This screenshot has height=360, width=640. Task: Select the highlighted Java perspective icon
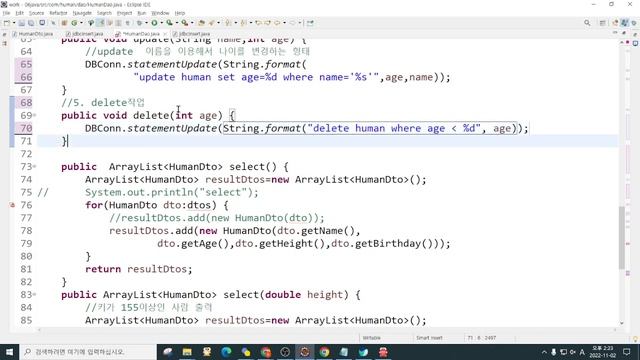pyautogui.click(x=624, y=23)
